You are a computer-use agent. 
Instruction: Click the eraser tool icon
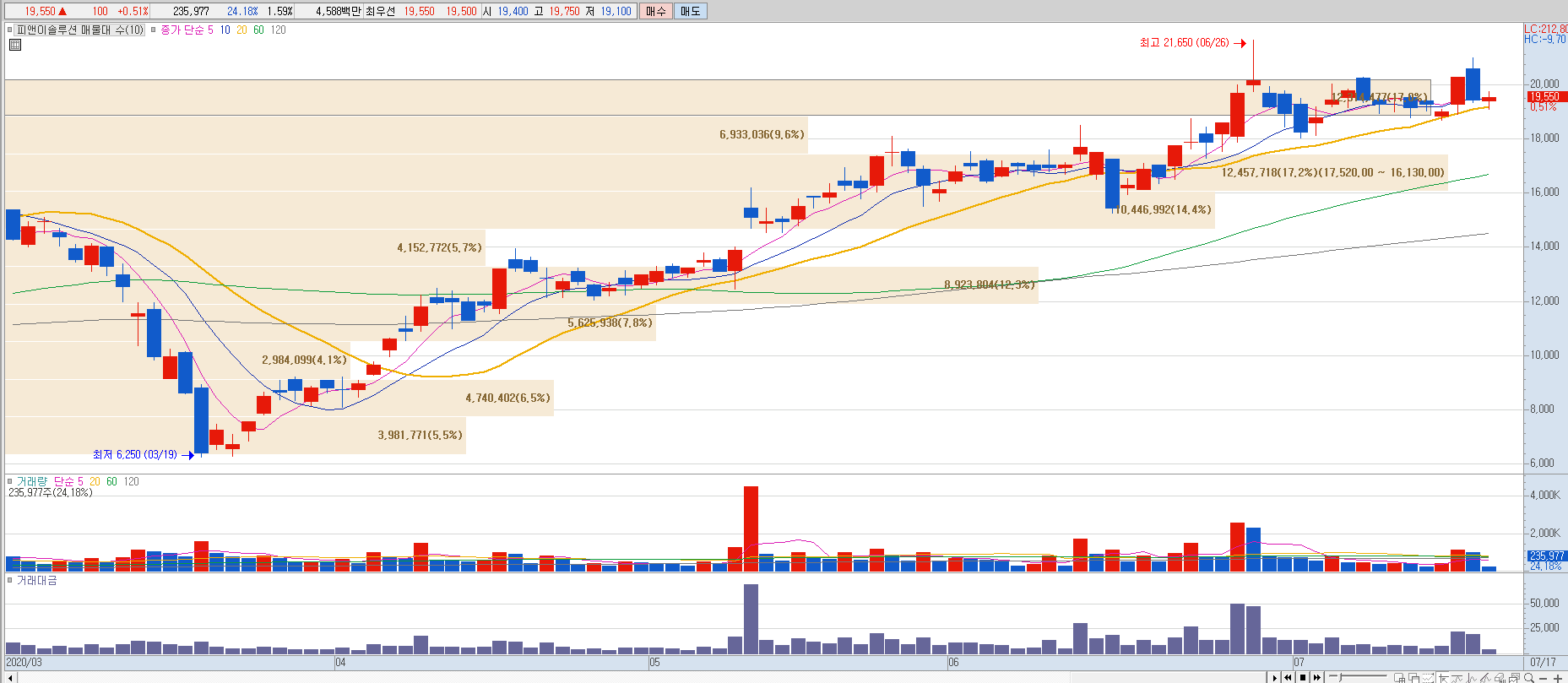[x=1500, y=677]
